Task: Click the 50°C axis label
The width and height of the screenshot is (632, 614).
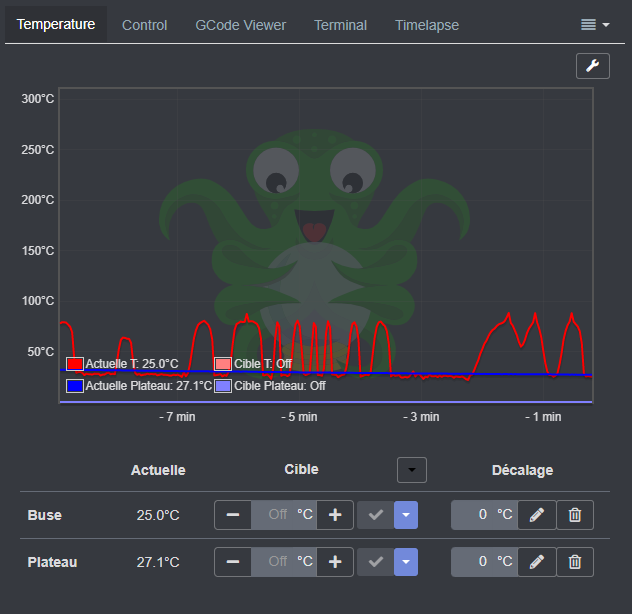Action: (x=40, y=352)
